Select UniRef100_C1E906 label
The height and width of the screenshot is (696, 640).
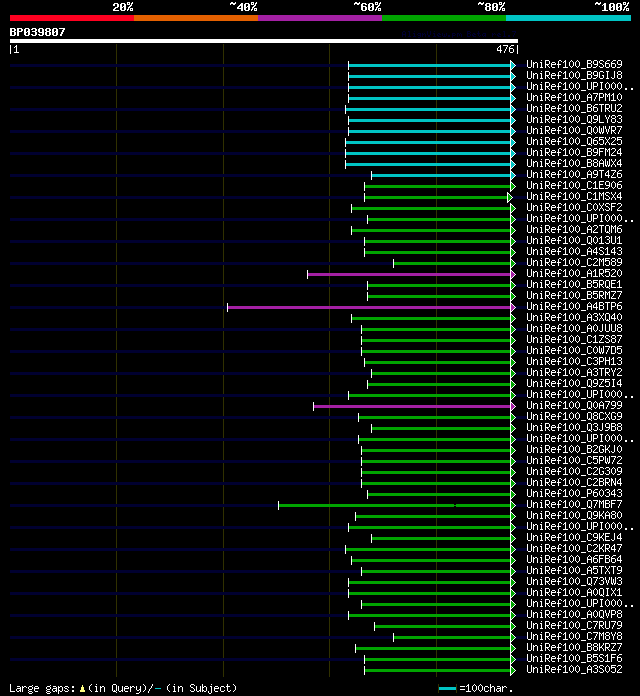574,185
